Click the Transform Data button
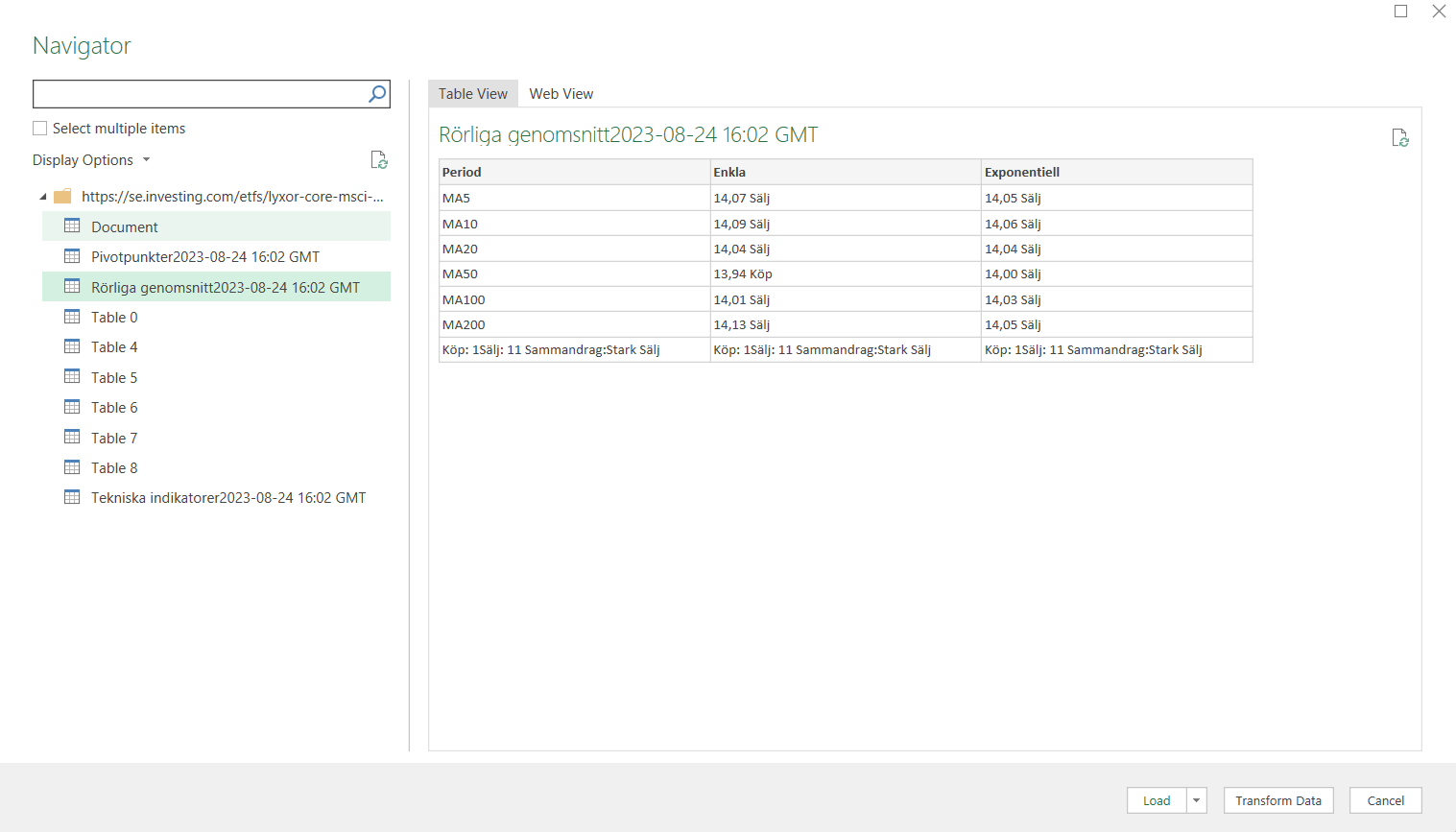Viewport: 1456px width, 832px height. pos(1277,800)
